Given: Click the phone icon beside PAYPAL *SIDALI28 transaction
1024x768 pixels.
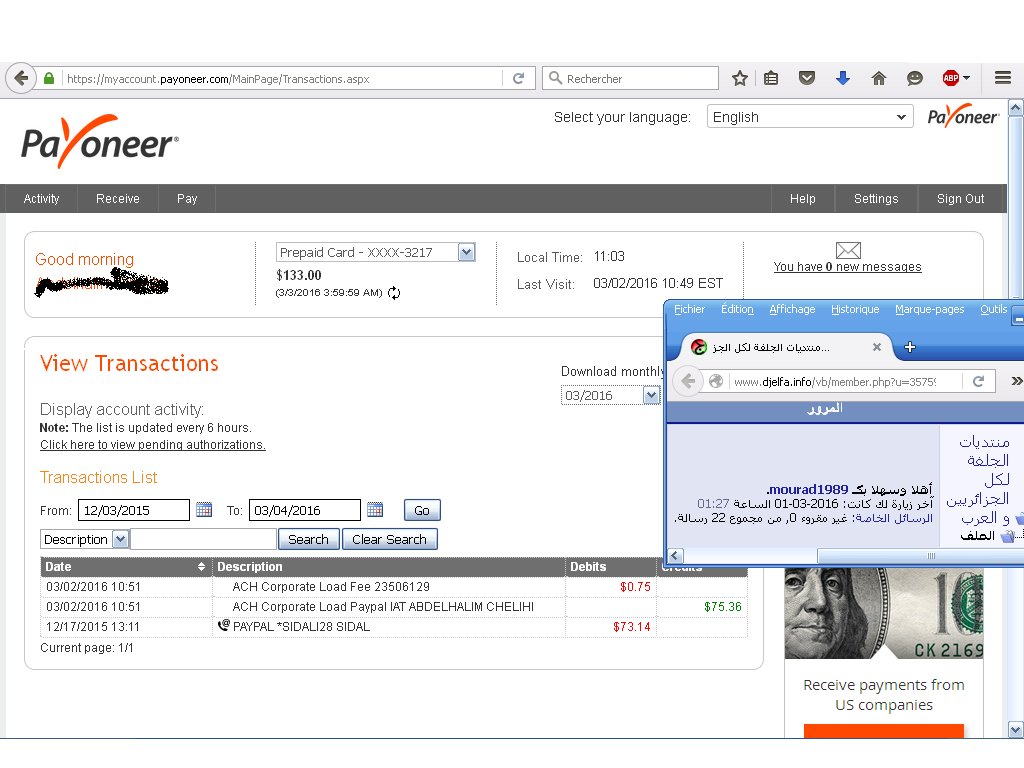Looking at the screenshot, I should (x=223, y=625).
